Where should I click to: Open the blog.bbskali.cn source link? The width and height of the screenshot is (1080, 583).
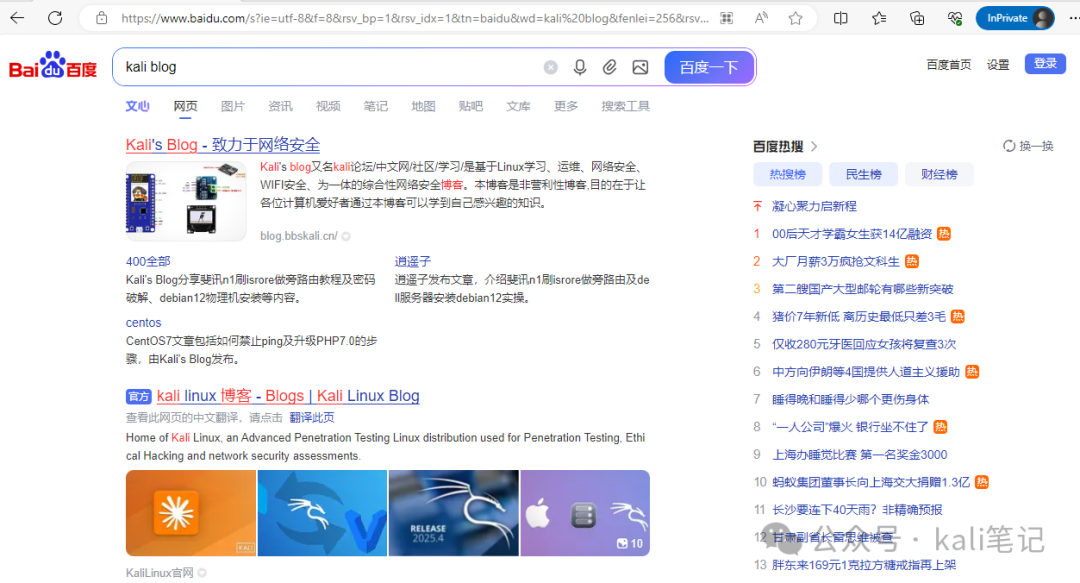tap(299, 236)
